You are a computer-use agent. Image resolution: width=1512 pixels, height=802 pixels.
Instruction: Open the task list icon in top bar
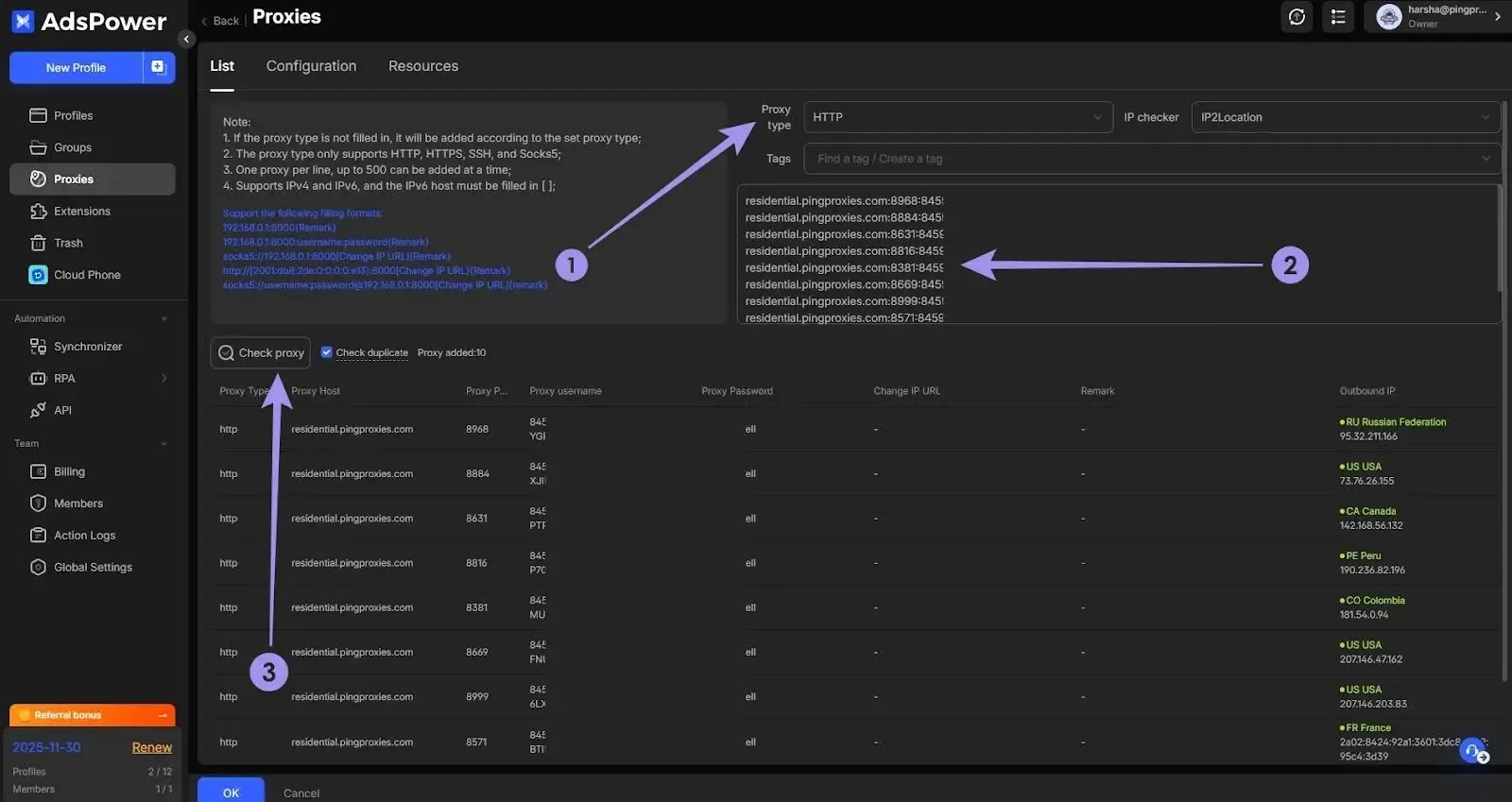click(x=1338, y=17)
